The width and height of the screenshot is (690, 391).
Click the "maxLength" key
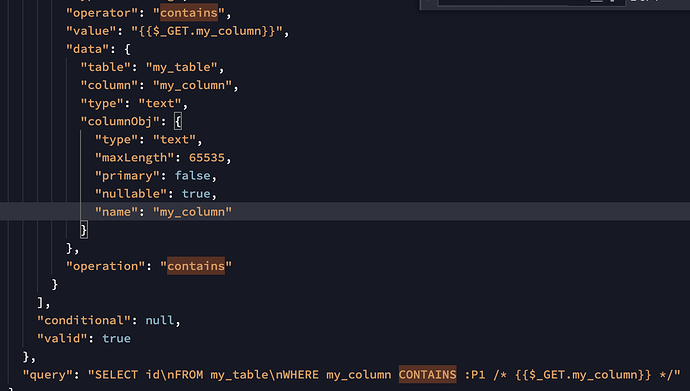[135, 157]
